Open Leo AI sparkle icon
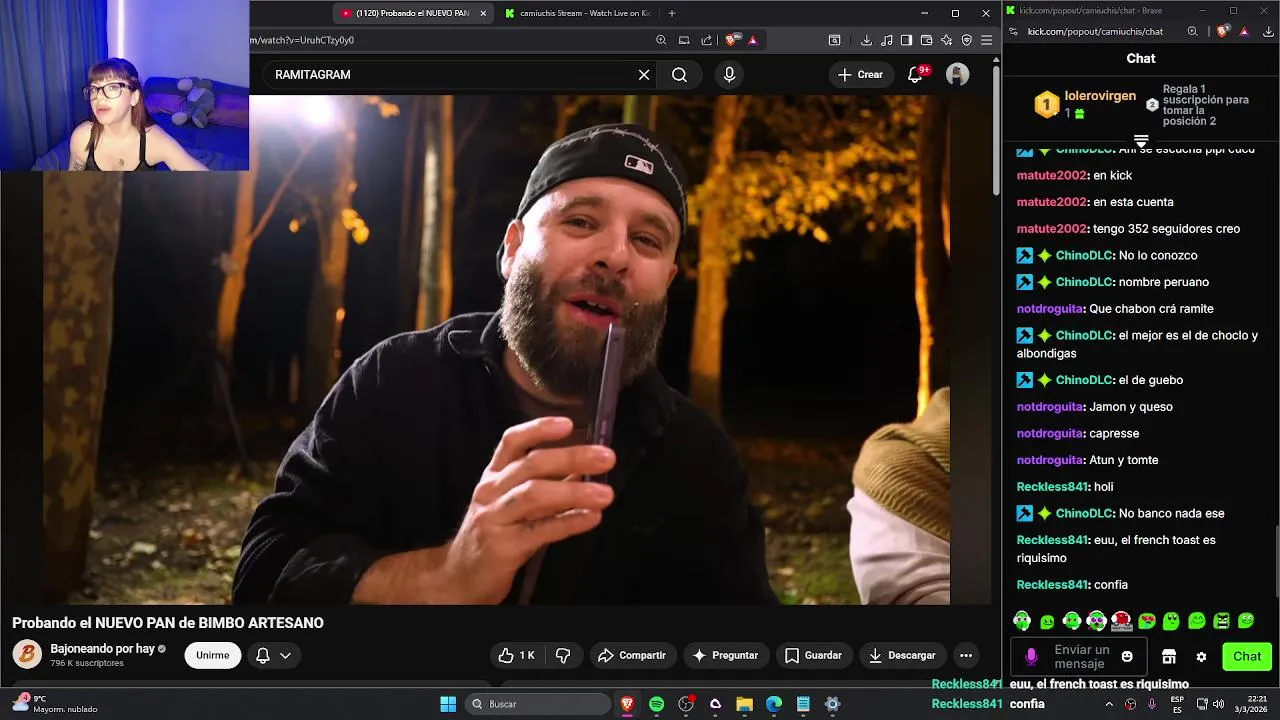The height and width of the screenshot is (720, 1280). click(946, 40)
